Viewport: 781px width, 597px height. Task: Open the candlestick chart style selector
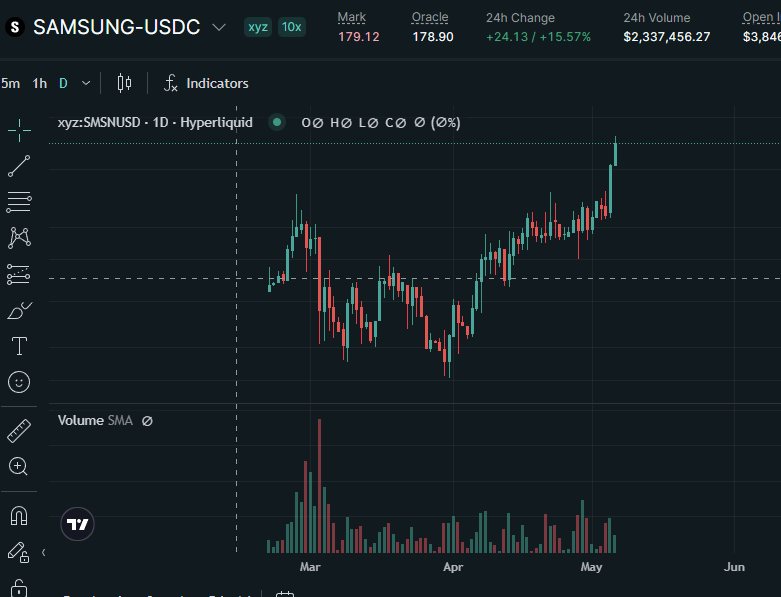click(x=124, y=83)
